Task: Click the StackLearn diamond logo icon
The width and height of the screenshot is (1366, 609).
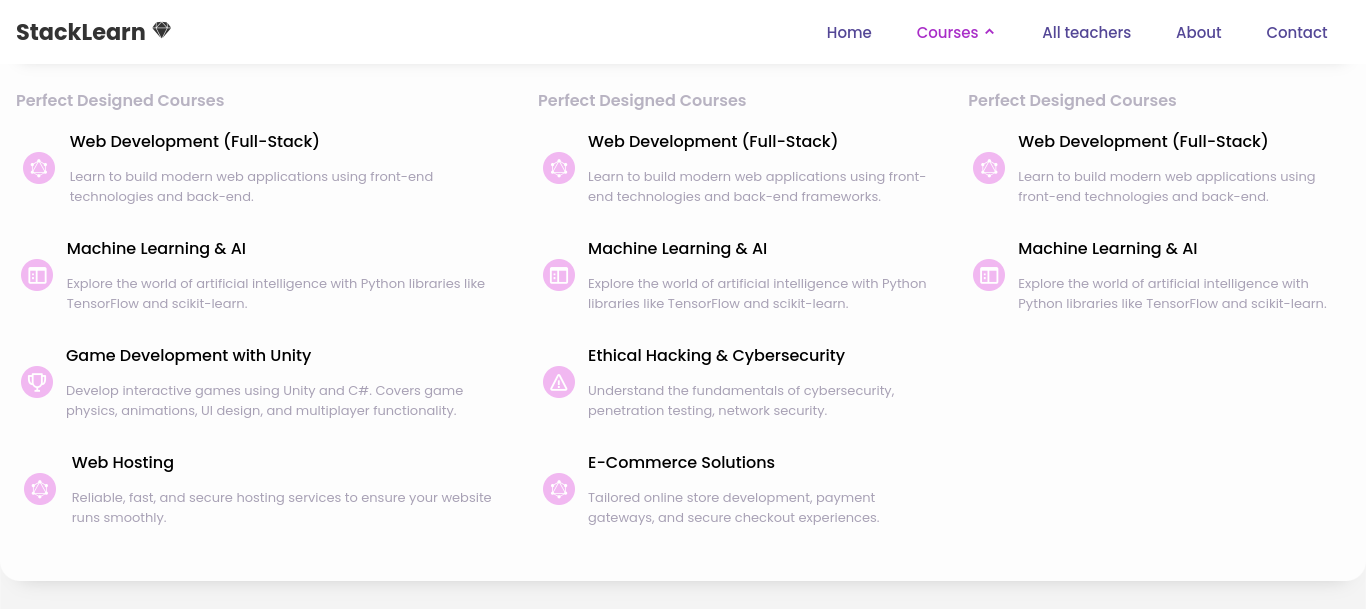Action: [162, 31]
